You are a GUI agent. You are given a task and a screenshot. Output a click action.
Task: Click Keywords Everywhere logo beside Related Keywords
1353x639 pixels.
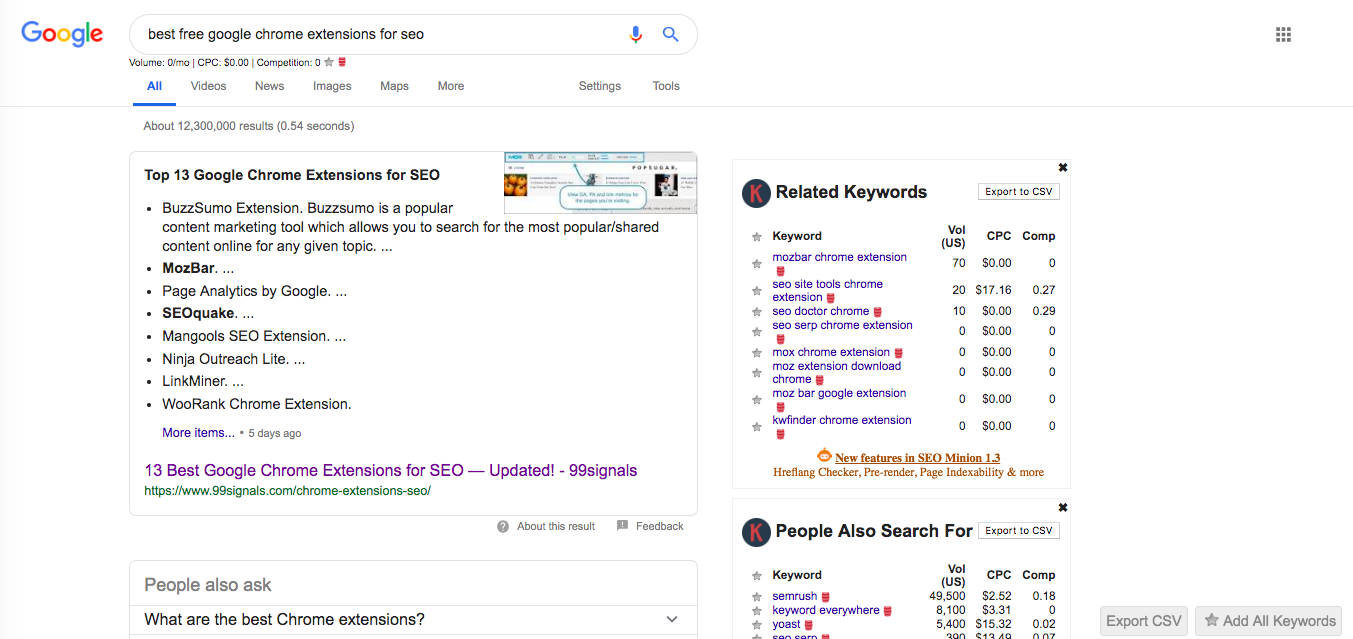tap(756, 193)
